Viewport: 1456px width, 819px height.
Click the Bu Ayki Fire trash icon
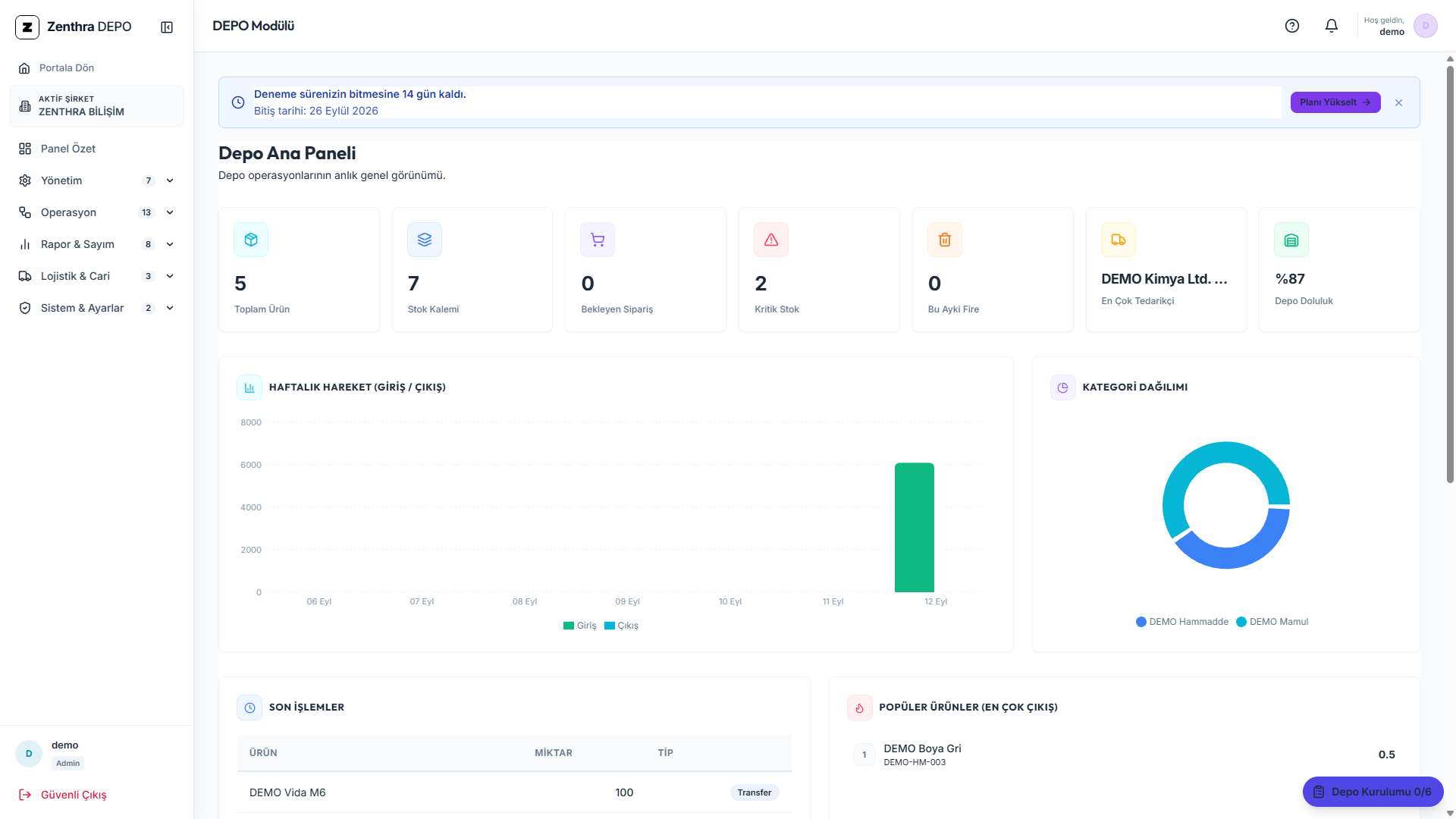[x=945, y=240]
